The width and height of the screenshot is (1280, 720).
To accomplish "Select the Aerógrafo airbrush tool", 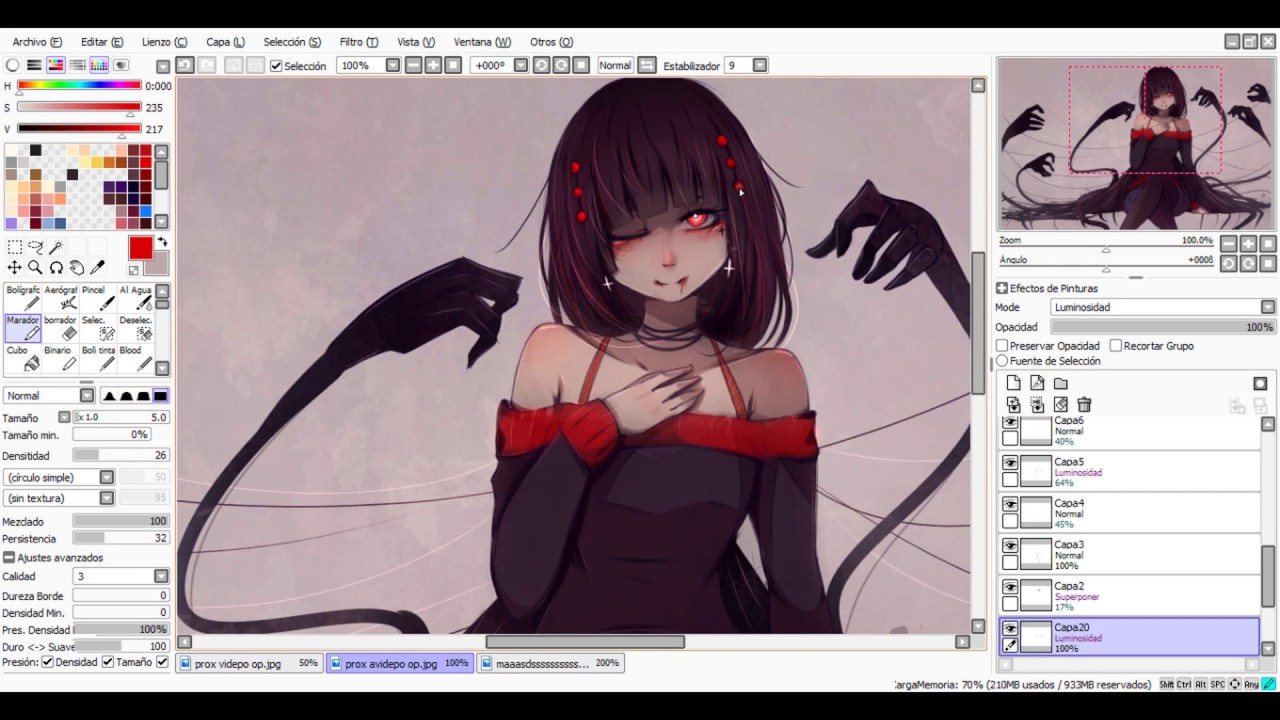I will [60, 298].
